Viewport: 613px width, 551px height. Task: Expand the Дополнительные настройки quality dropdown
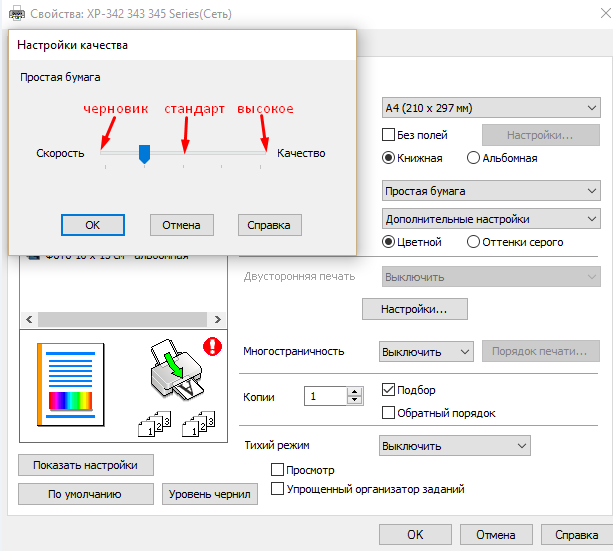(x=489, y=219)
